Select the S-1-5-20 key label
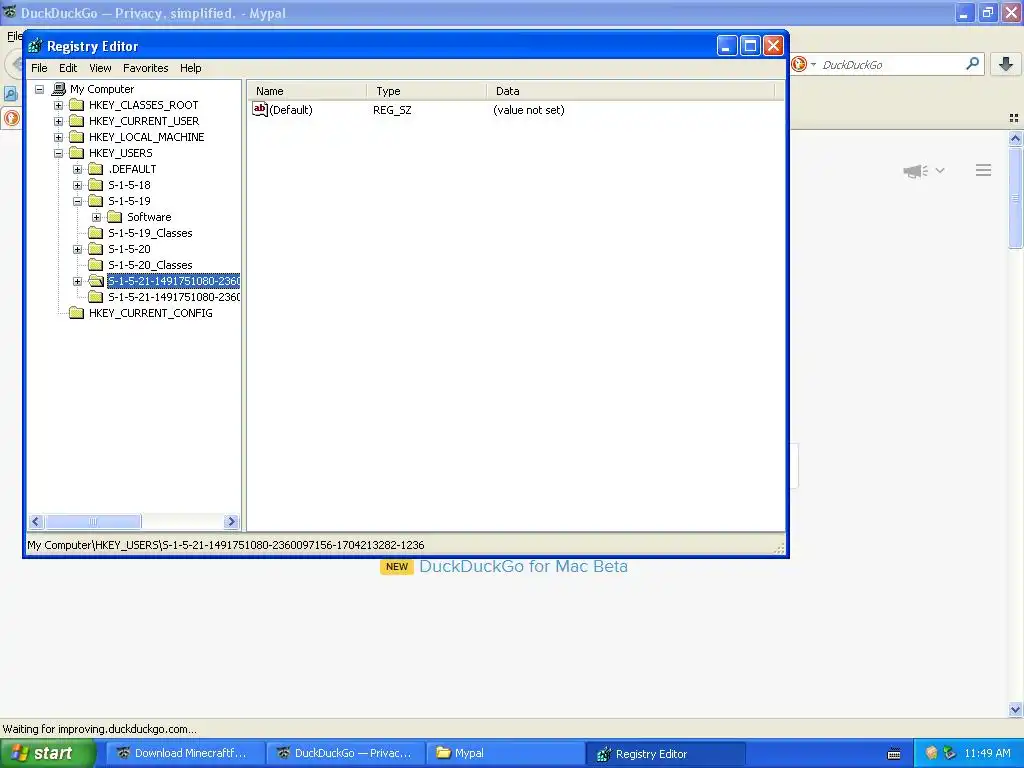The height and width of the screenshot is (768, 1024). (129, 249)
